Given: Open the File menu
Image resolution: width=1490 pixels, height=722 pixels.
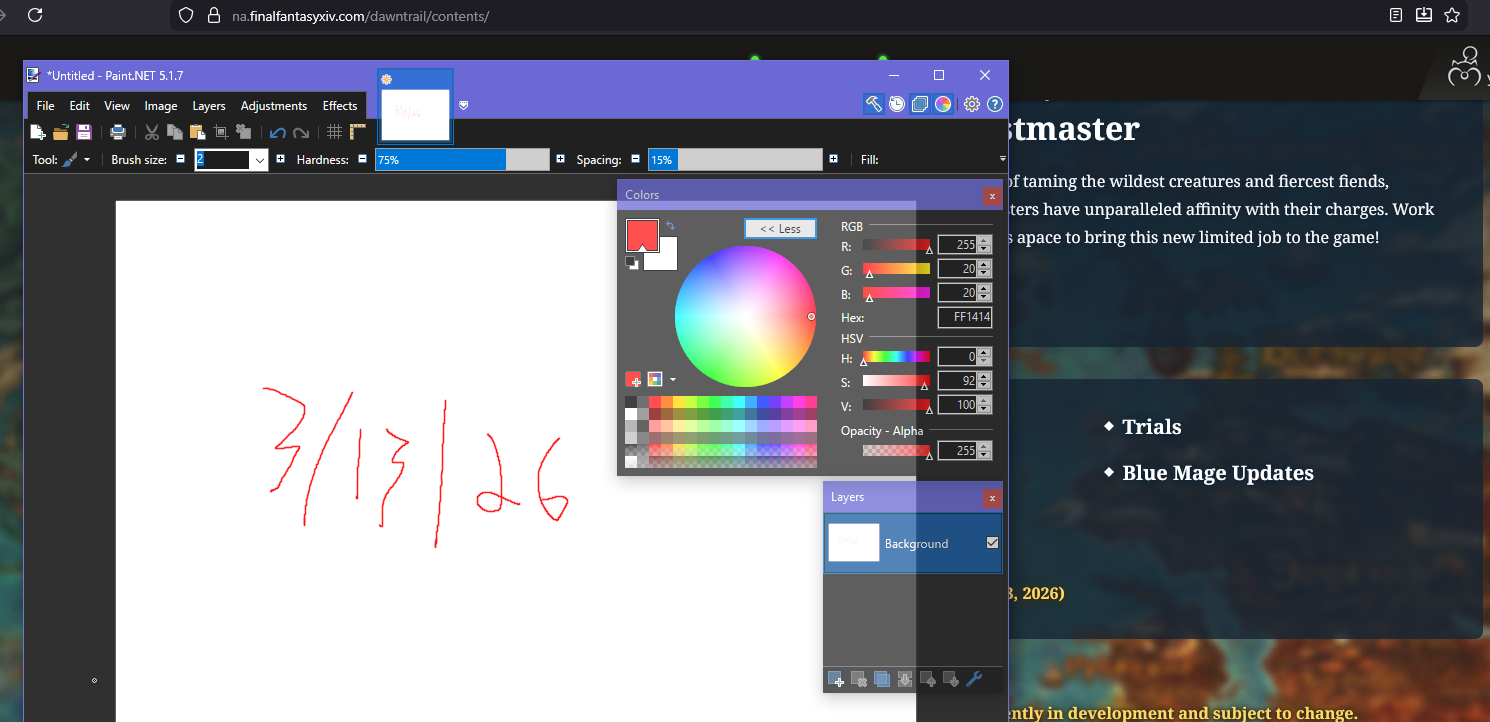Looking at the screenshot, I should (46, 106).
